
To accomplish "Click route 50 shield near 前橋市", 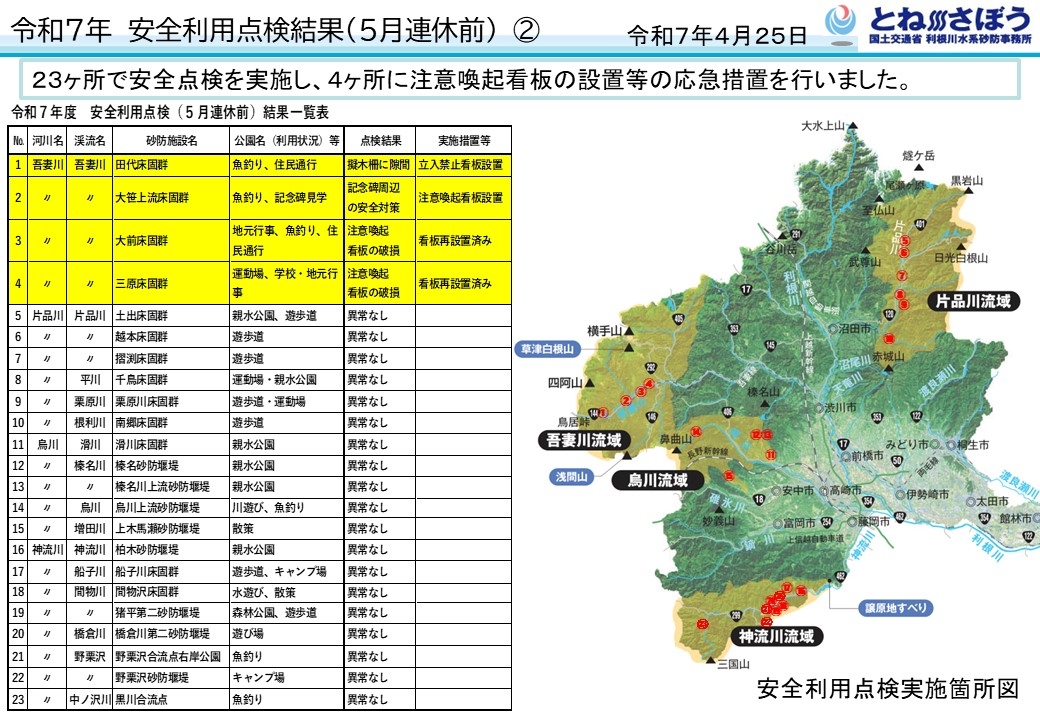I will coord(897,460).
